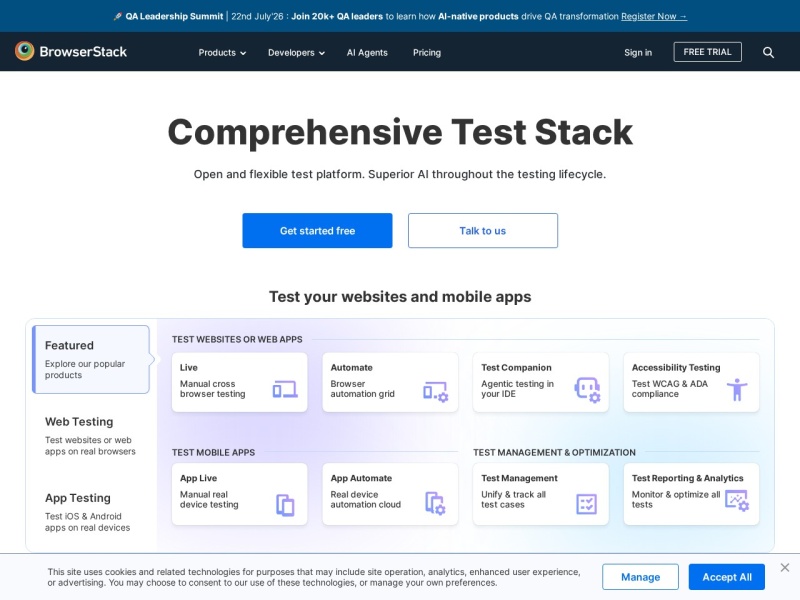
Task: Open the Accessibility Testing card
Action: click(x=691, y=382)
